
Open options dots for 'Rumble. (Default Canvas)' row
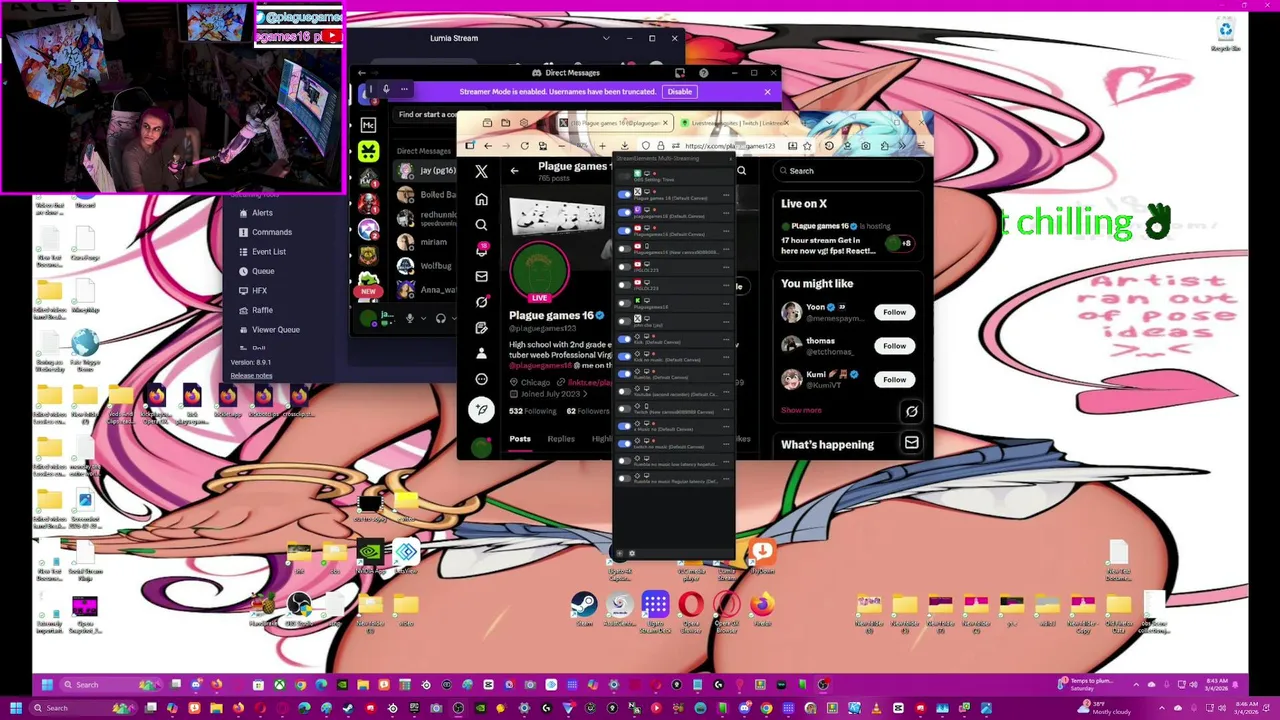(726, 374)
